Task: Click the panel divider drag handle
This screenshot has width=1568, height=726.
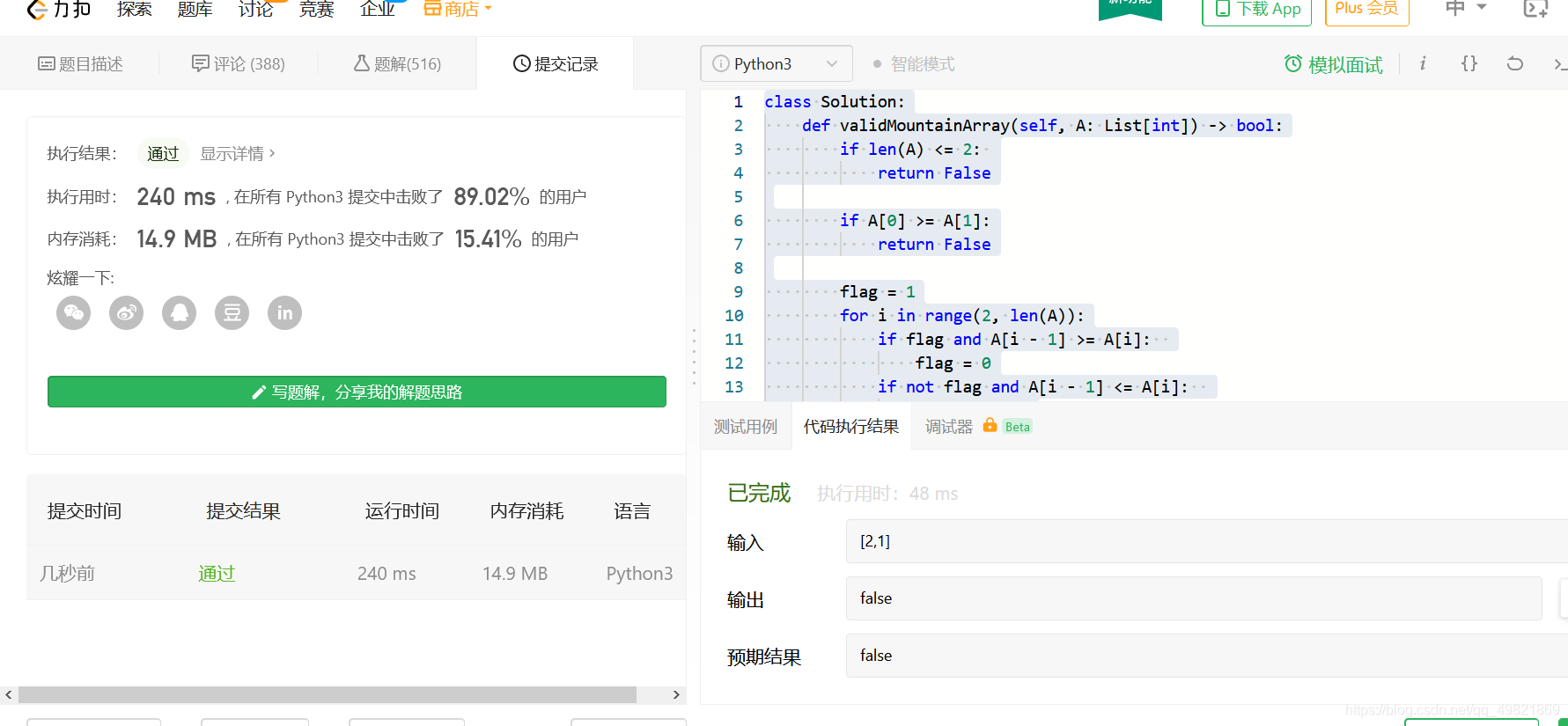Action: coord(694,356)
